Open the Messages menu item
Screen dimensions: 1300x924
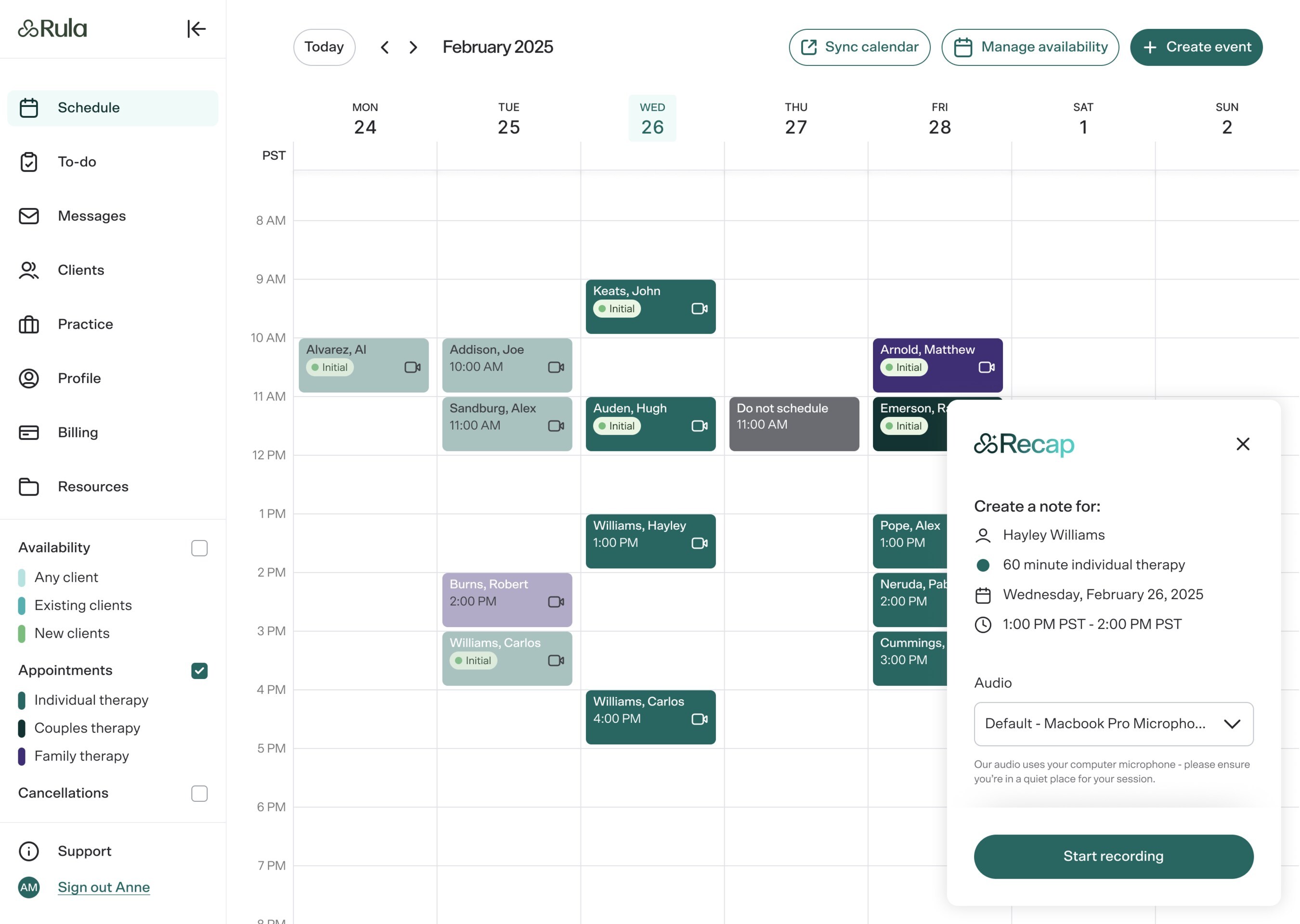(x=91, y=216)
